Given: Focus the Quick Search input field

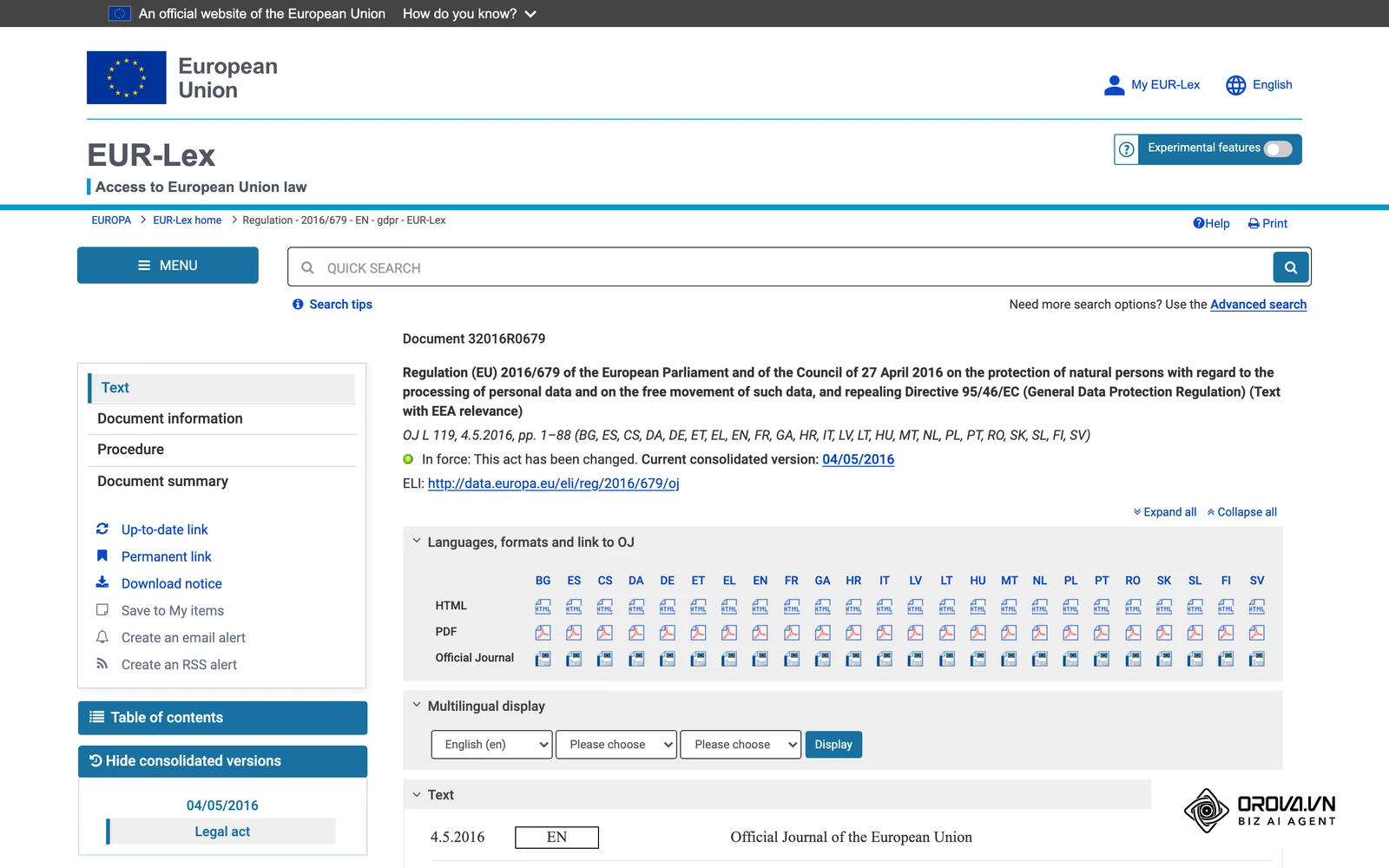Looking at the screenshot, I should tap(781, 267).
